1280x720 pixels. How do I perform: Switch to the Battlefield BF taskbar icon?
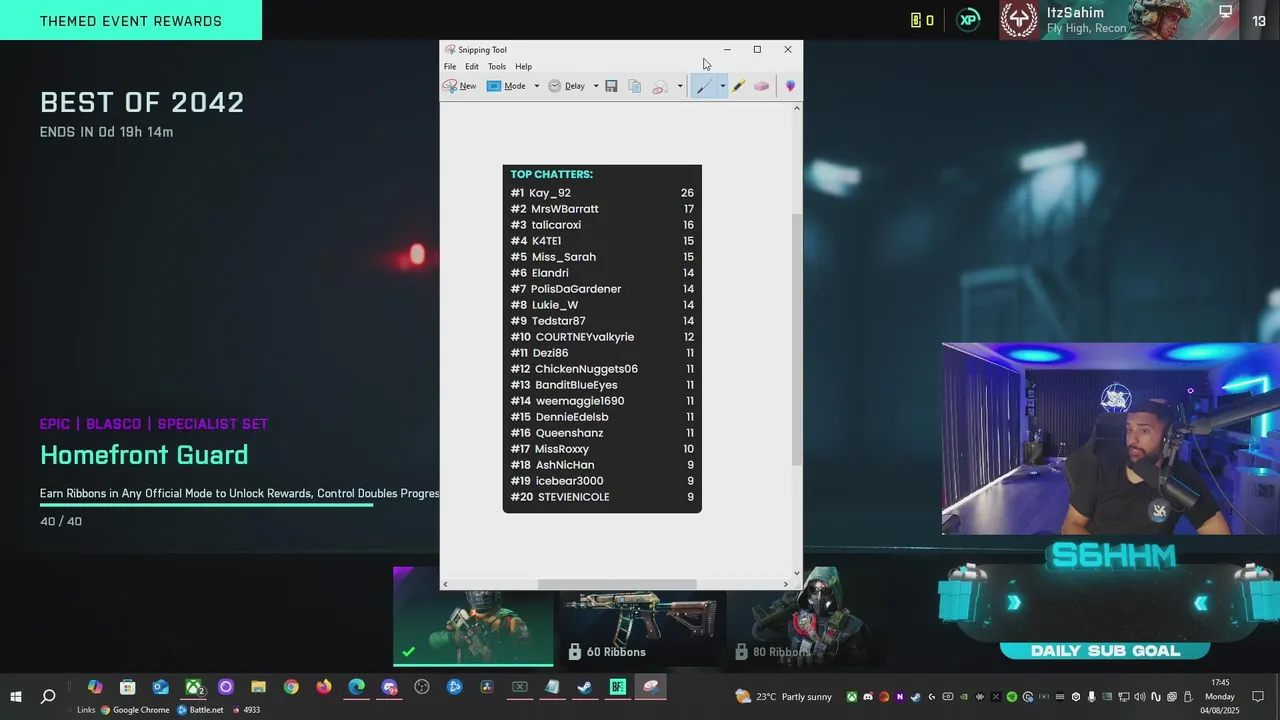(618, 687)
